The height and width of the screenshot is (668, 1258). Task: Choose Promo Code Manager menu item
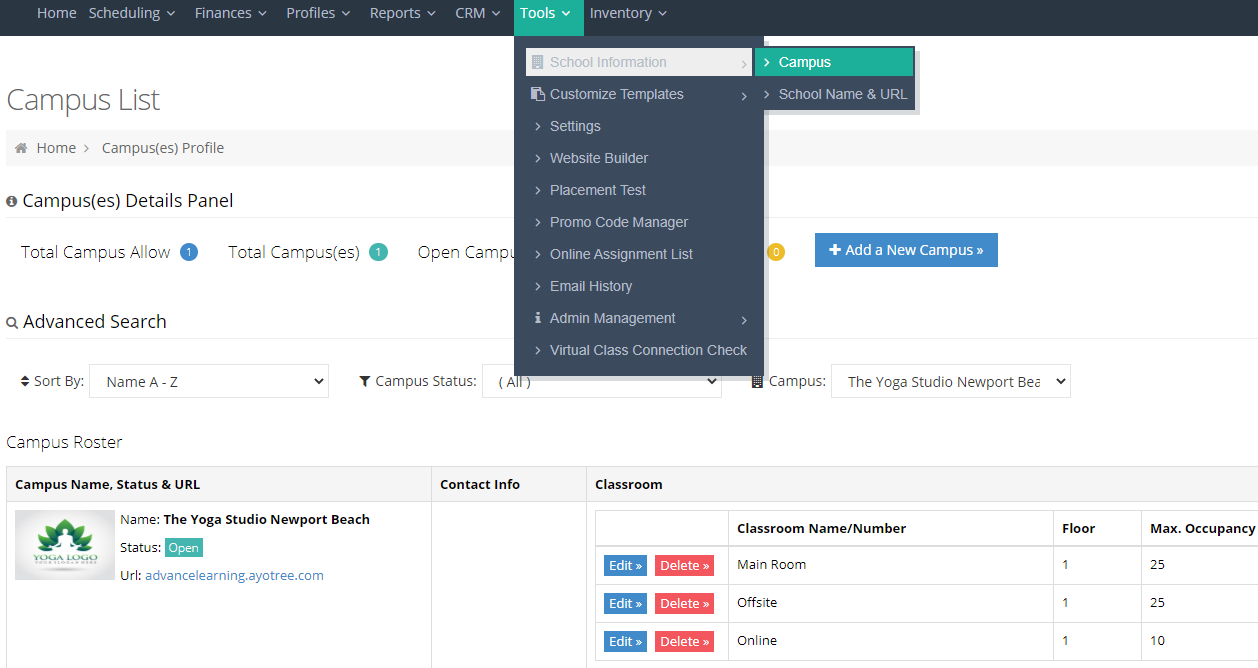pos(619,222)
